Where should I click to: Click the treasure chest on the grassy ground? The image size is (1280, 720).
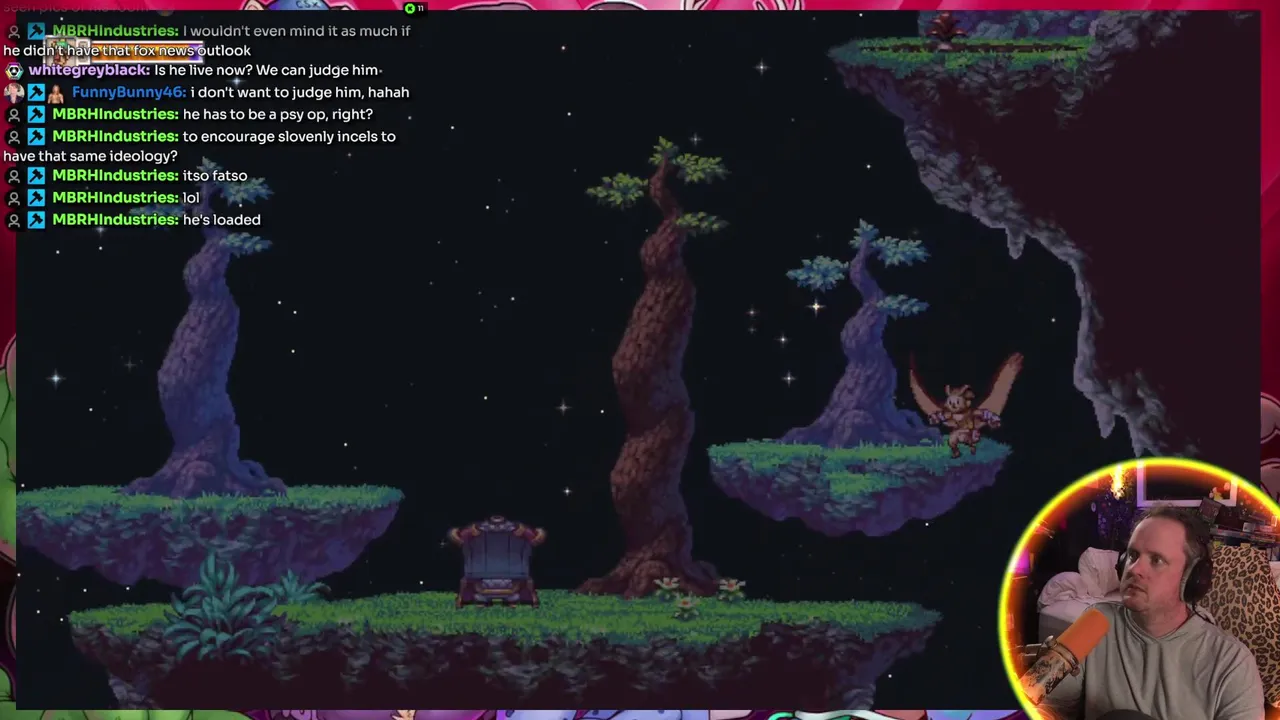[x=497, y=561]
